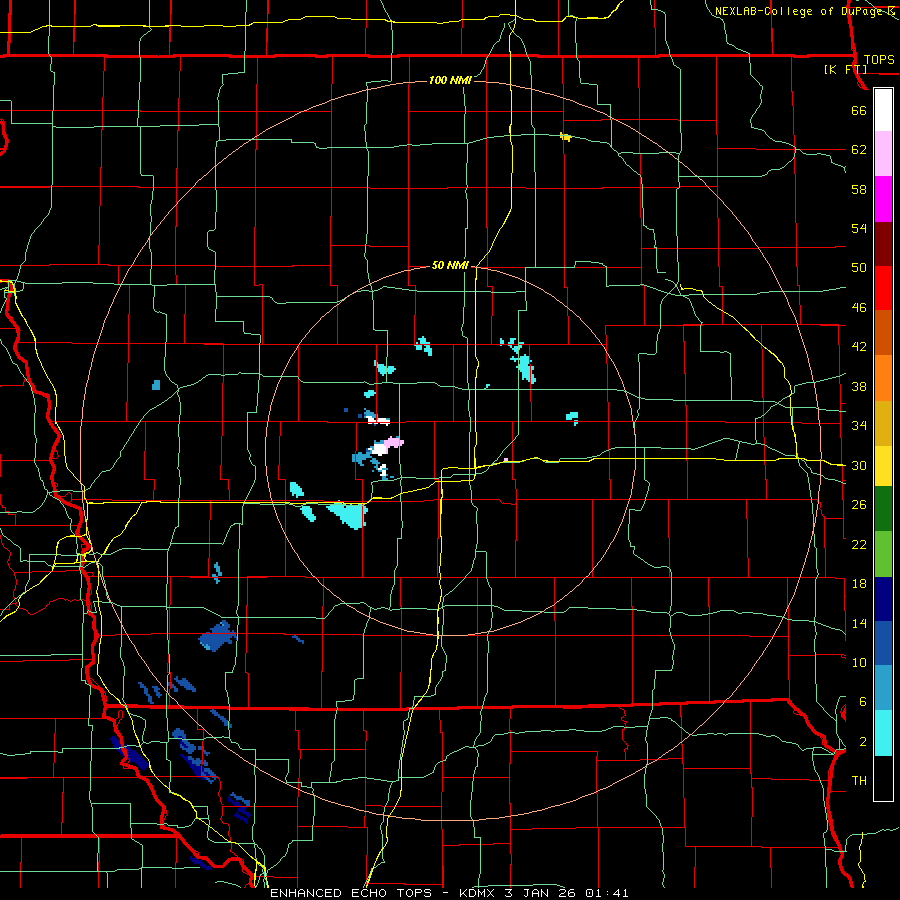Click the legend value 6
The image size is (900, 900).
point(863,702)
